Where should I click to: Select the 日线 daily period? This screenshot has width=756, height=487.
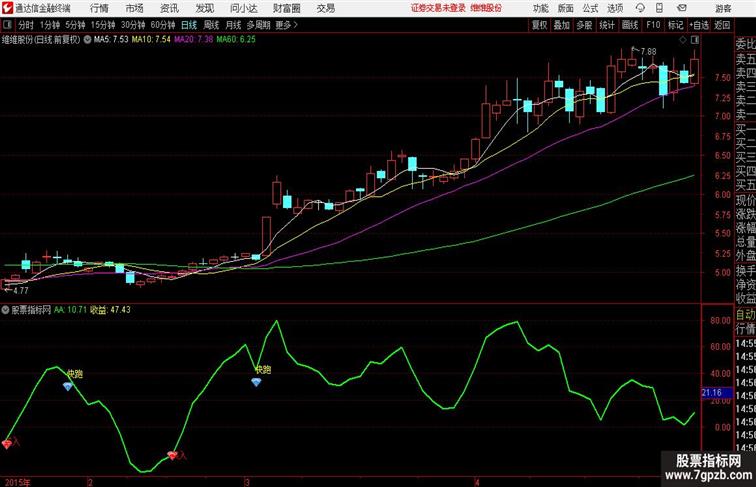(x=189, y=25)
